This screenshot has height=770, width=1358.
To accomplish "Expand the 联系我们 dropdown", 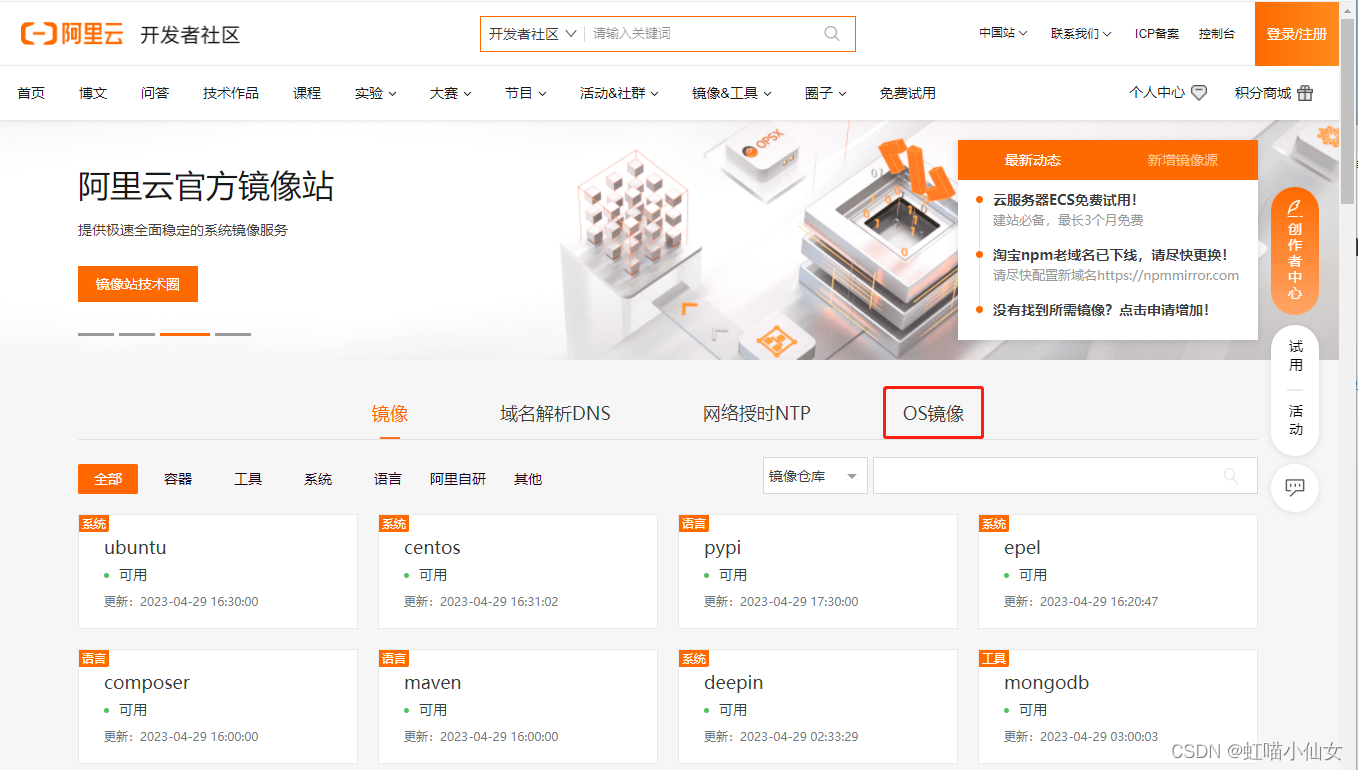I will (1081, 33).
